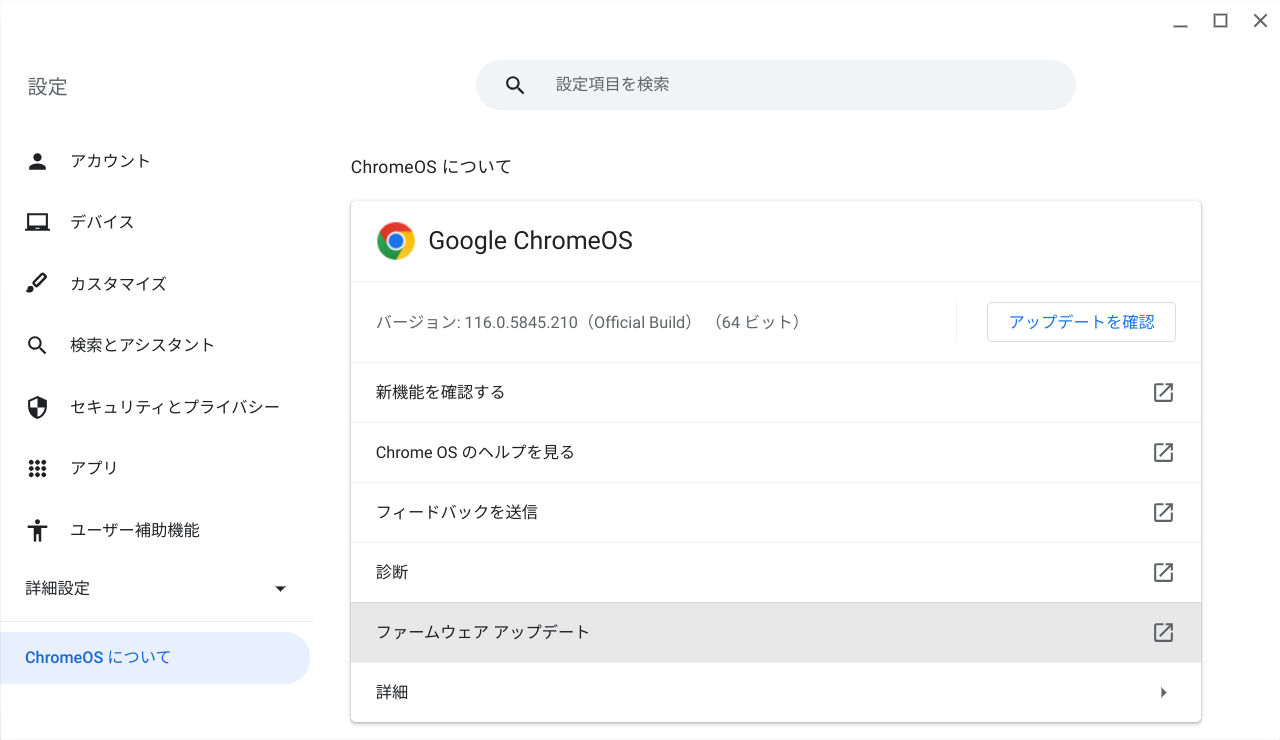Click the 新機能を確認する external link icon
This screenshot has height=740, width=1280.
pyautogui.click(x=1163, y=392)
